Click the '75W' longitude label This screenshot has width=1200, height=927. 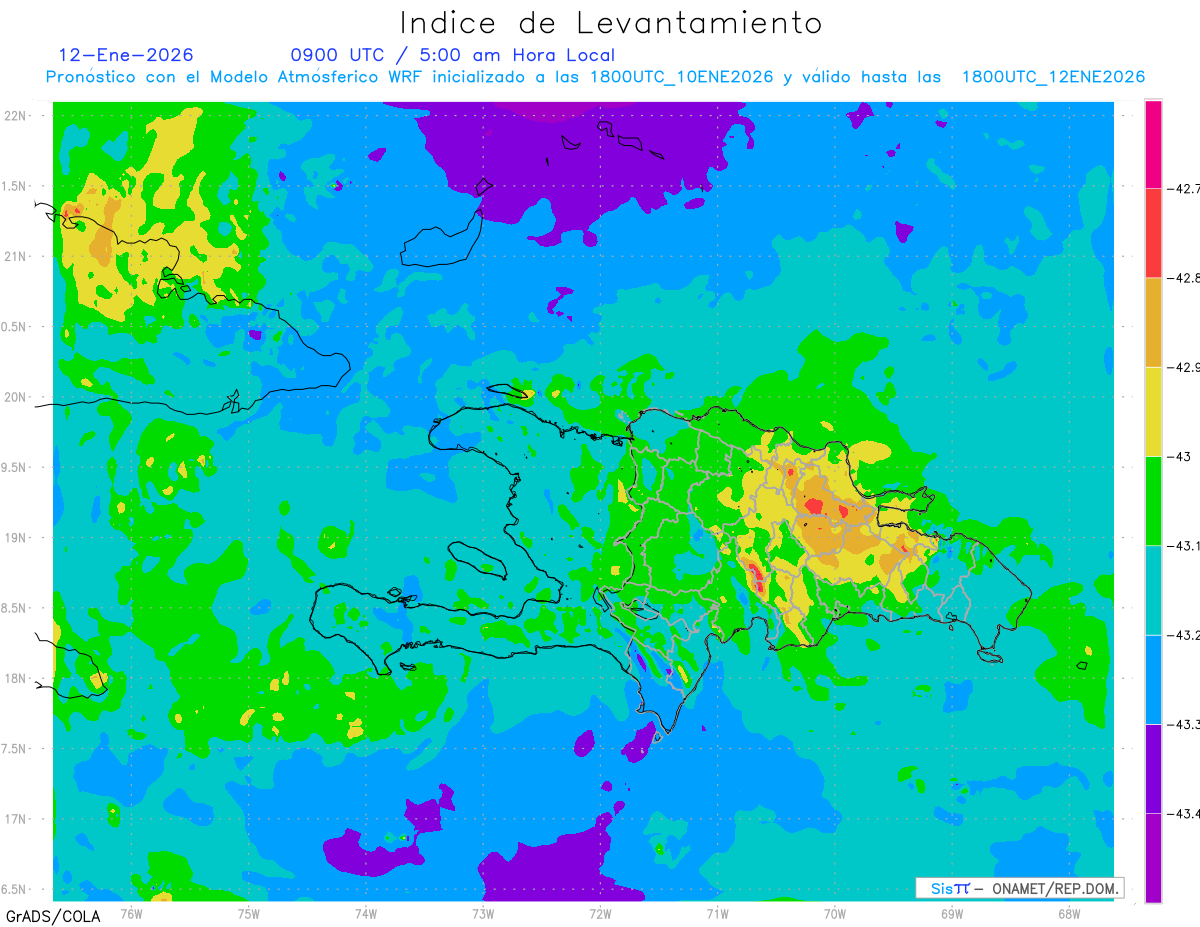coord(249,912)
